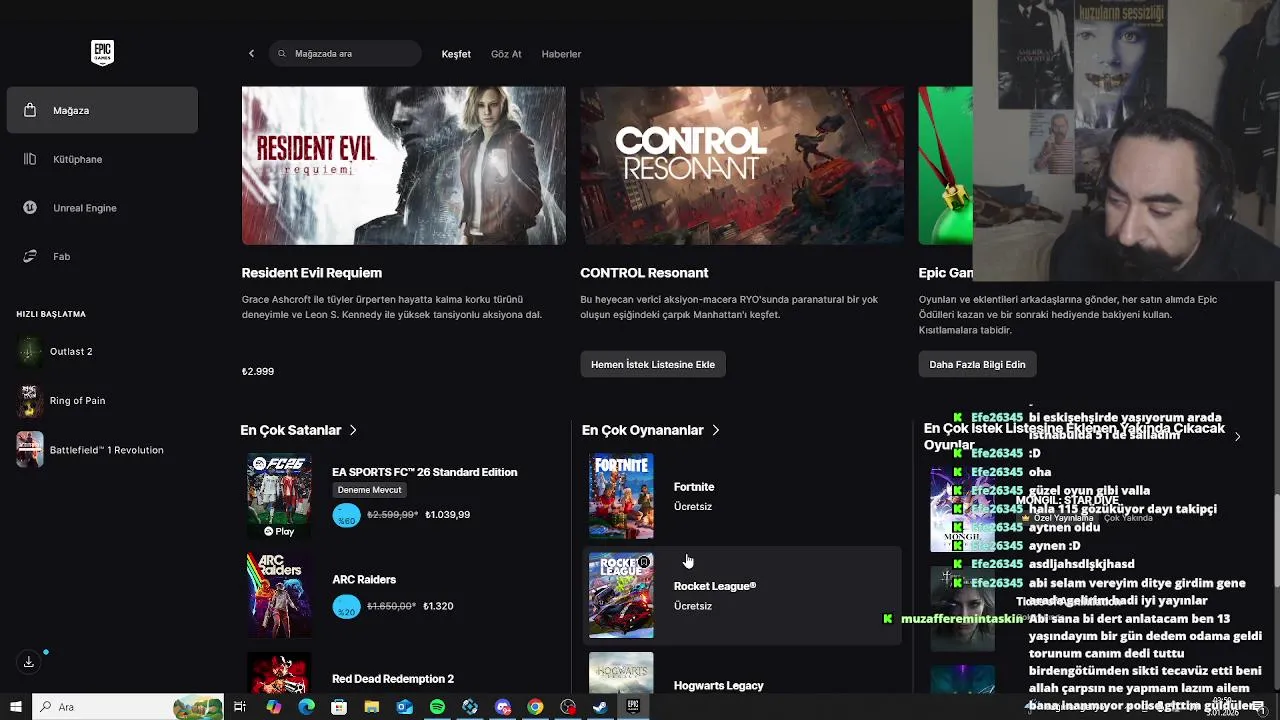Open Microsoft Store from the taskbar
The image size is (1280, 720).
[x=339, y=707]
